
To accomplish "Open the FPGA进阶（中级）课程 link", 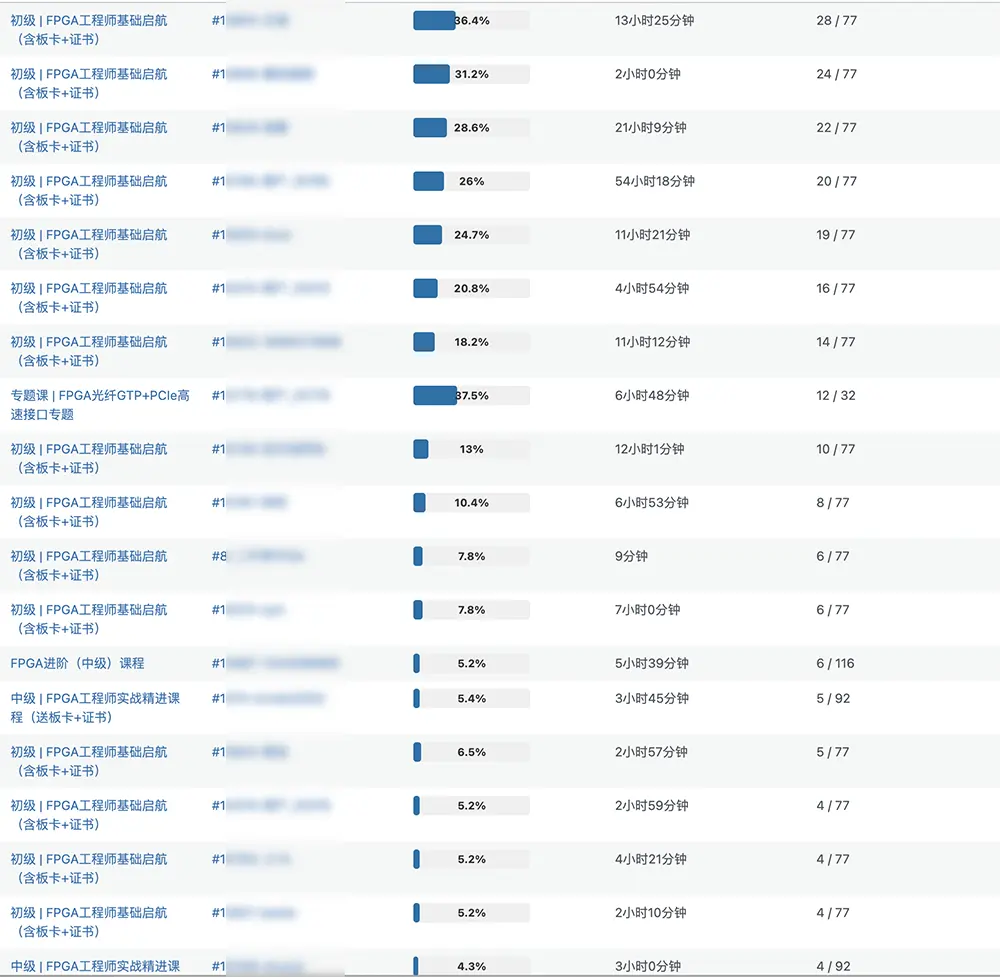I will click(x=77, y=663).
